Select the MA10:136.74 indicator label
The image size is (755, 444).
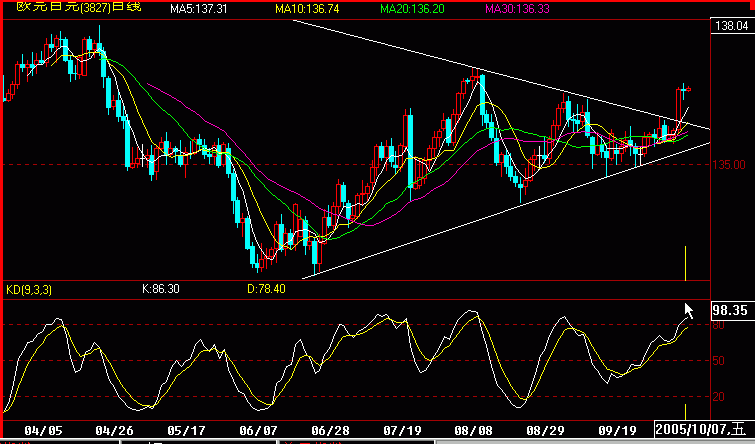(x=307, y=9)
